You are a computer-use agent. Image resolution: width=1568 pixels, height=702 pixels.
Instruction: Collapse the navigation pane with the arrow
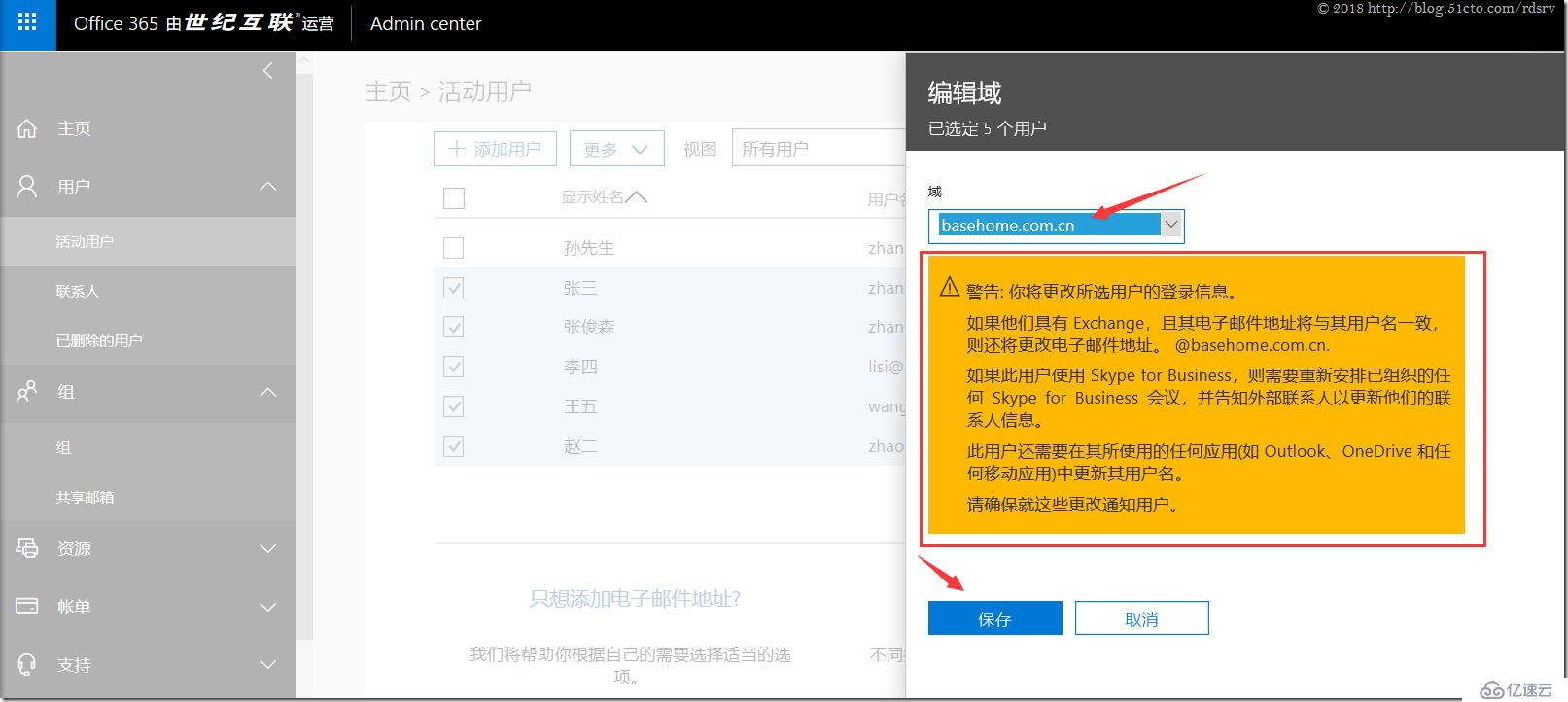(x=268, y=71)
